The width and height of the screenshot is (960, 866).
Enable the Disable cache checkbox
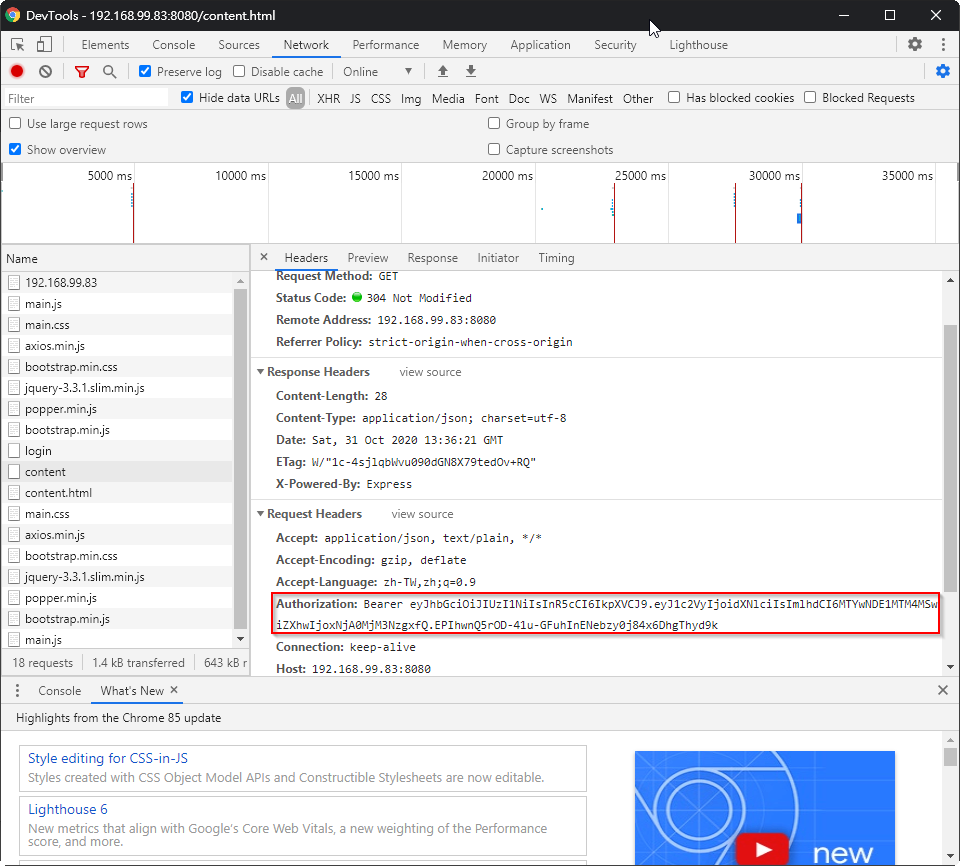click(x=239, y=71)
